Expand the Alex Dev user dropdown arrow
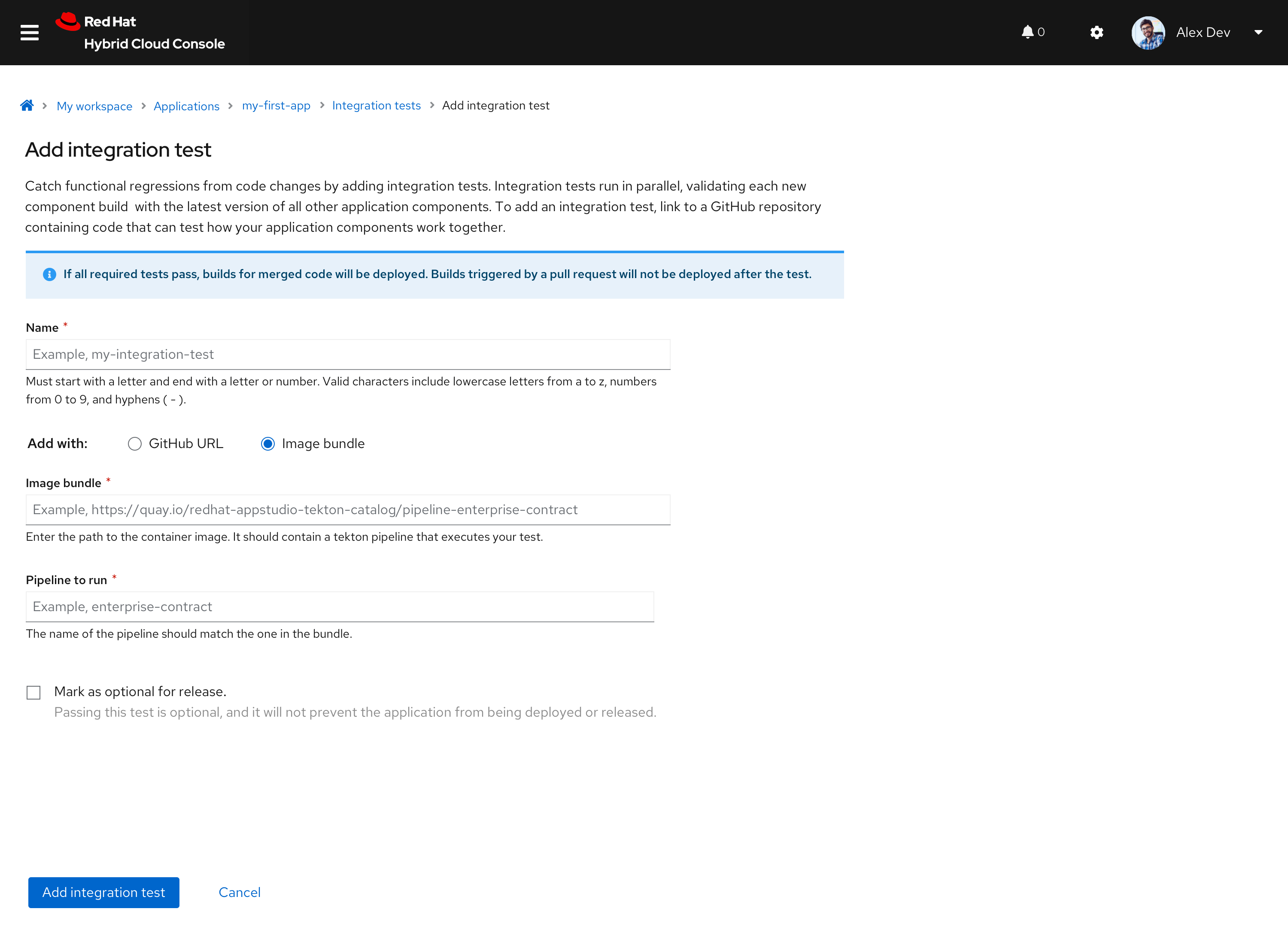 [x=1258, y=32]
